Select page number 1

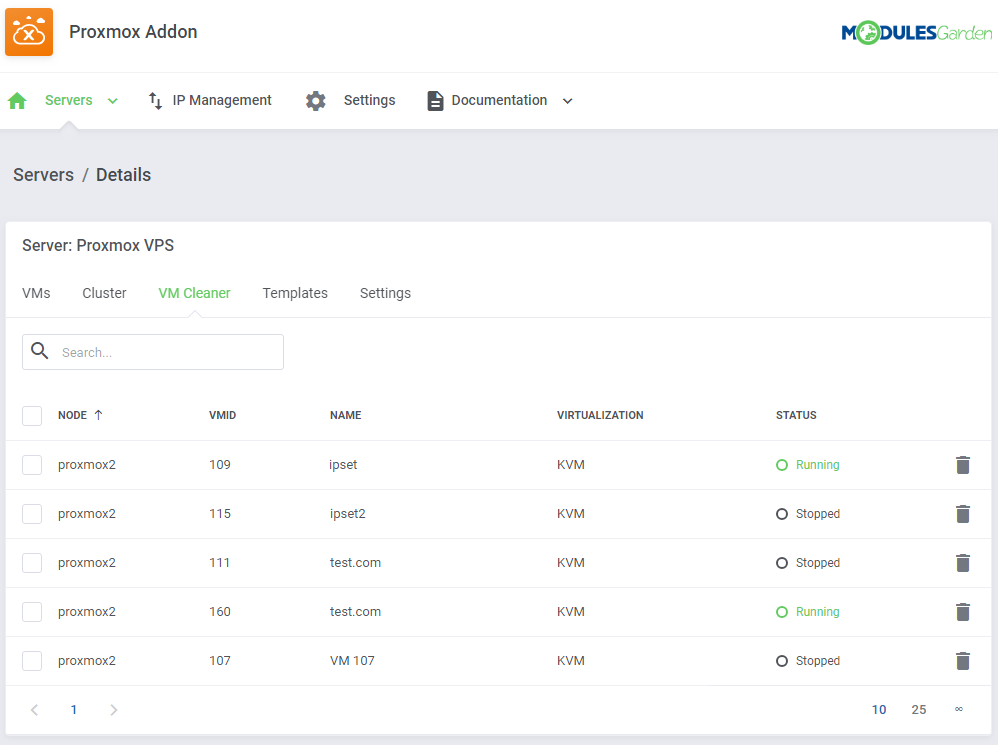tap(74, 710)
